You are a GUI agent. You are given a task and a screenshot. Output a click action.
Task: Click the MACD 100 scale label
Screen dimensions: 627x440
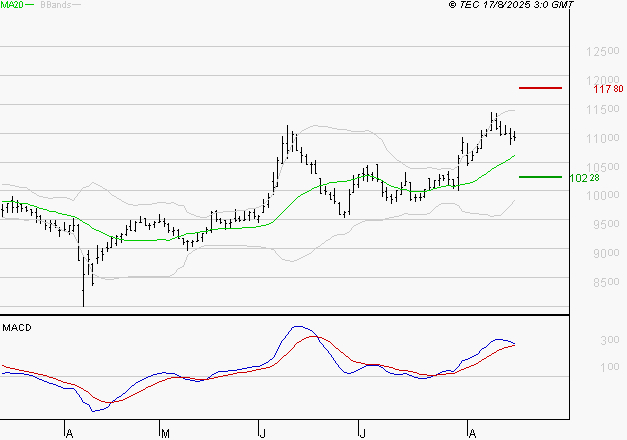[x=610, y=367]
